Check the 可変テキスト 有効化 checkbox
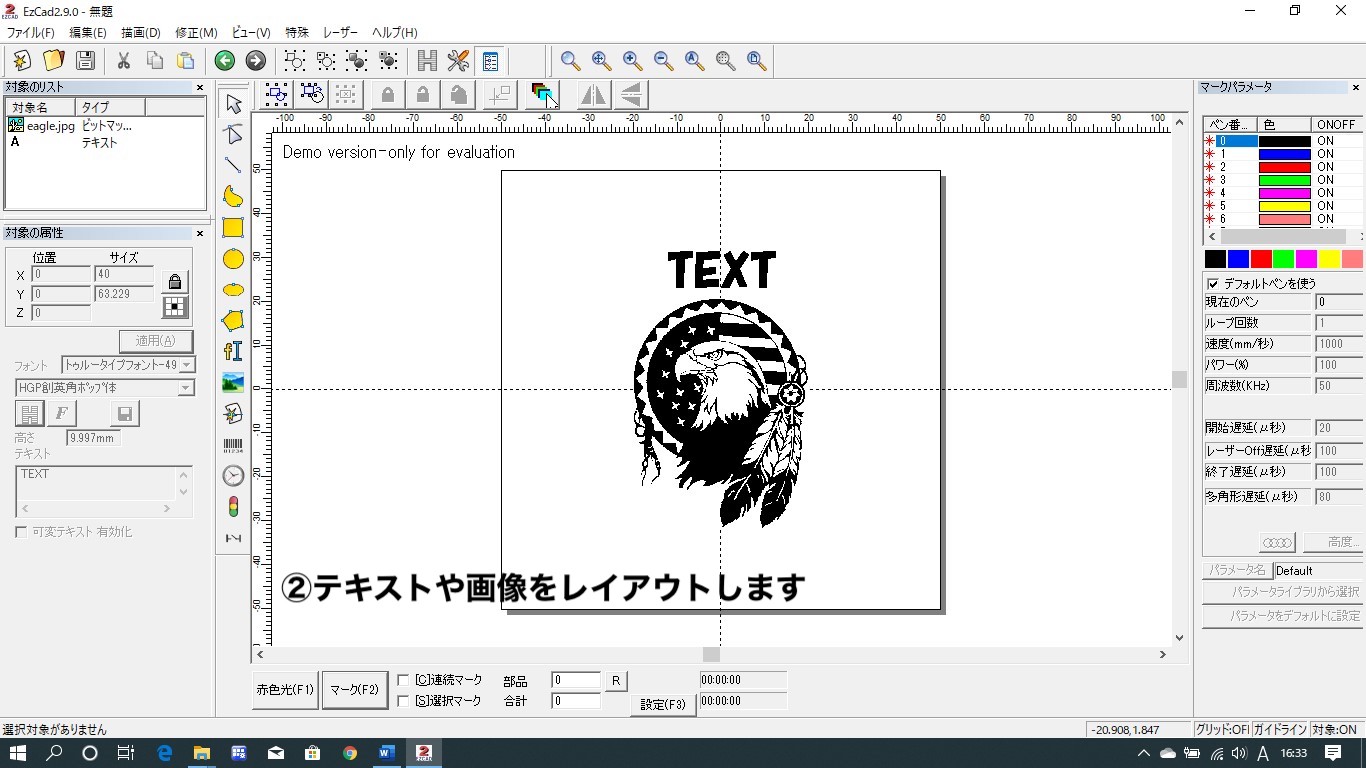The image size is (1366, 768). (21, 532)
